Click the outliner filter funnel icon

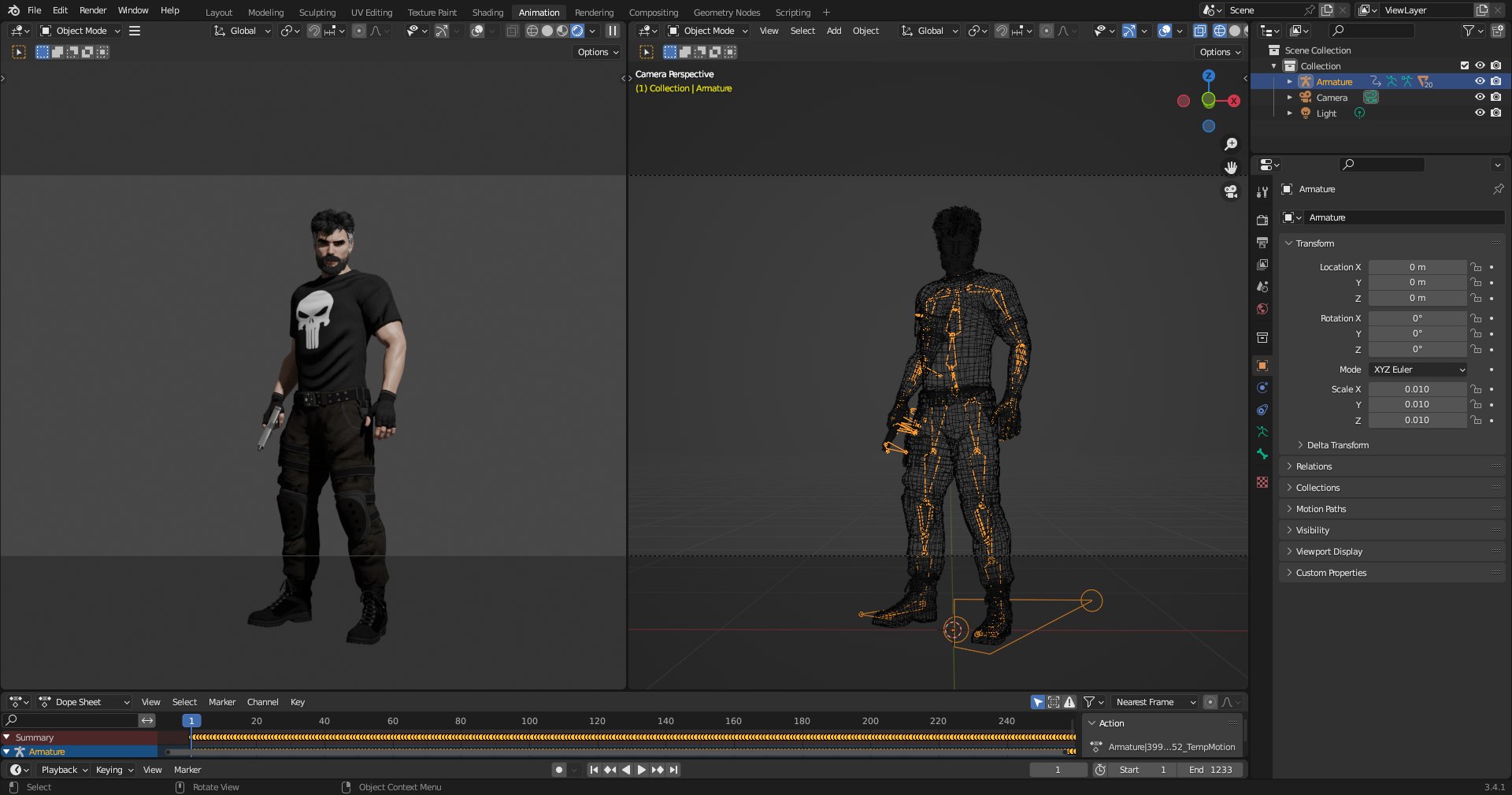coord(1468,31)
